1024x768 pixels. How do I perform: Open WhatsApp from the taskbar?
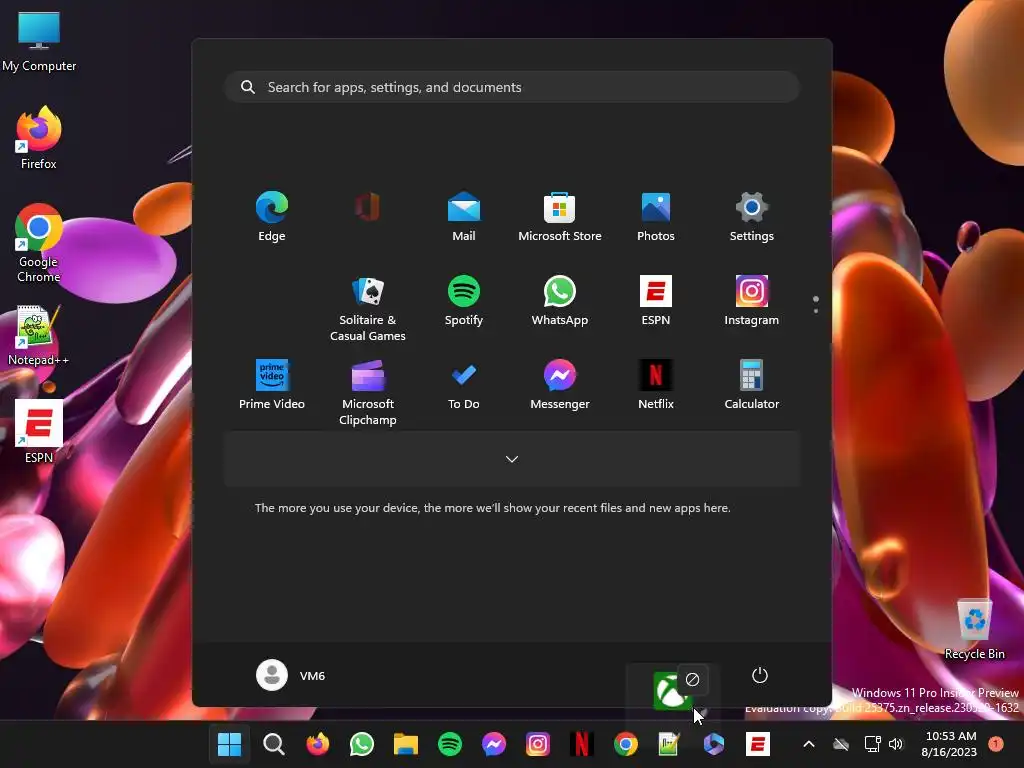point(362,744)
